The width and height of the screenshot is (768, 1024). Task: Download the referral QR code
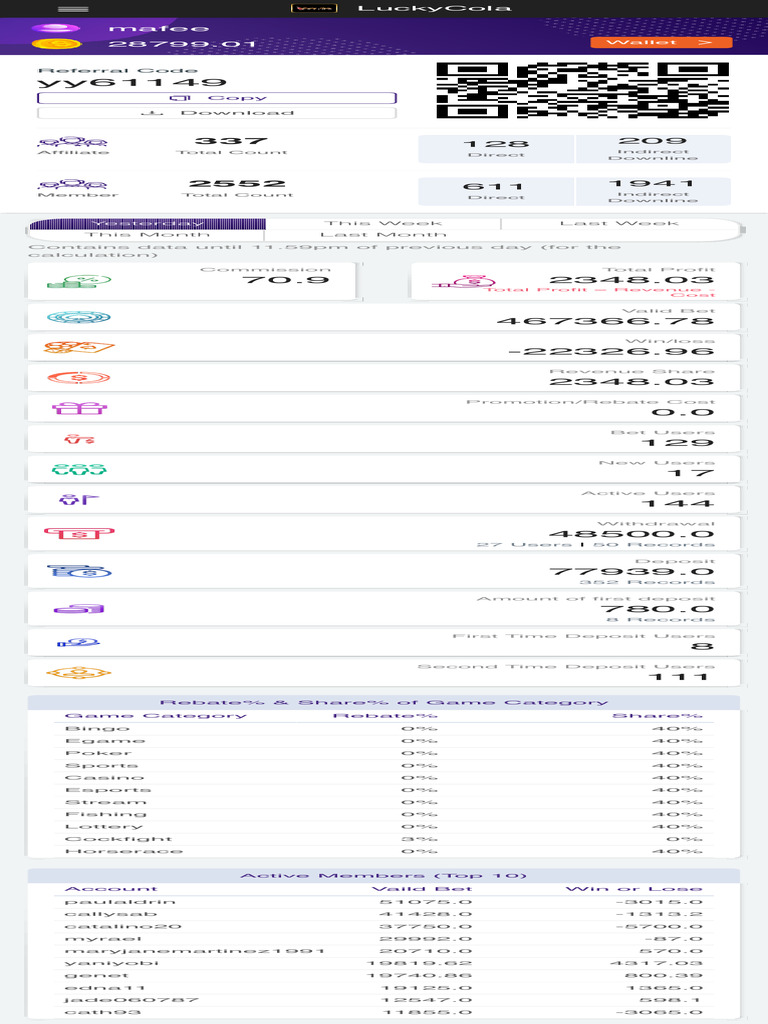coord(217,113)
